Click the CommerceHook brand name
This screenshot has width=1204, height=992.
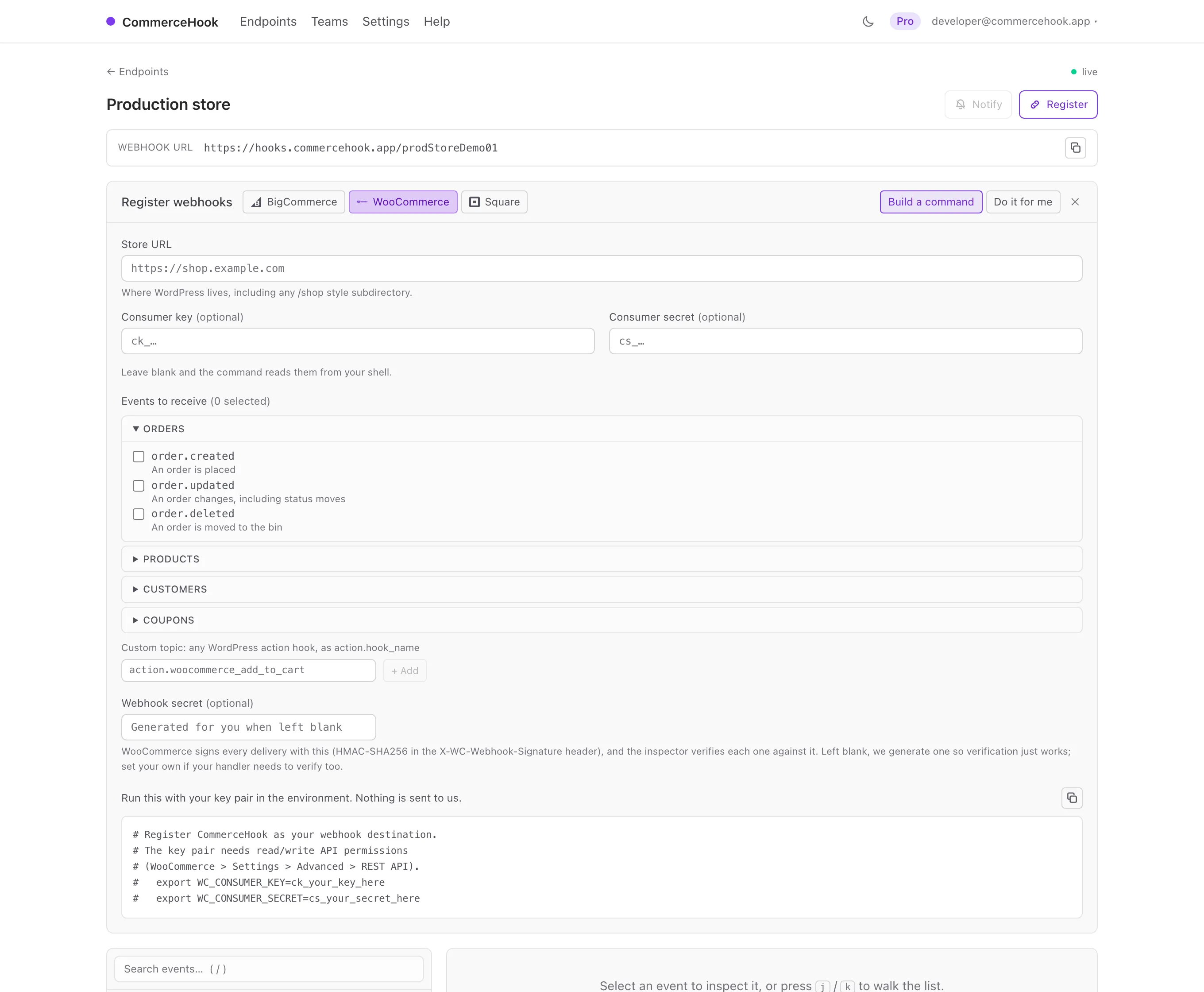tap(170, 22)
